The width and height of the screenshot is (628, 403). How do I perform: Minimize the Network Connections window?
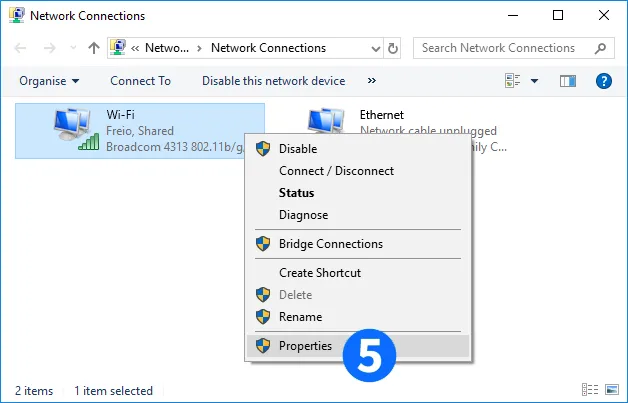(x=513, y=15)
